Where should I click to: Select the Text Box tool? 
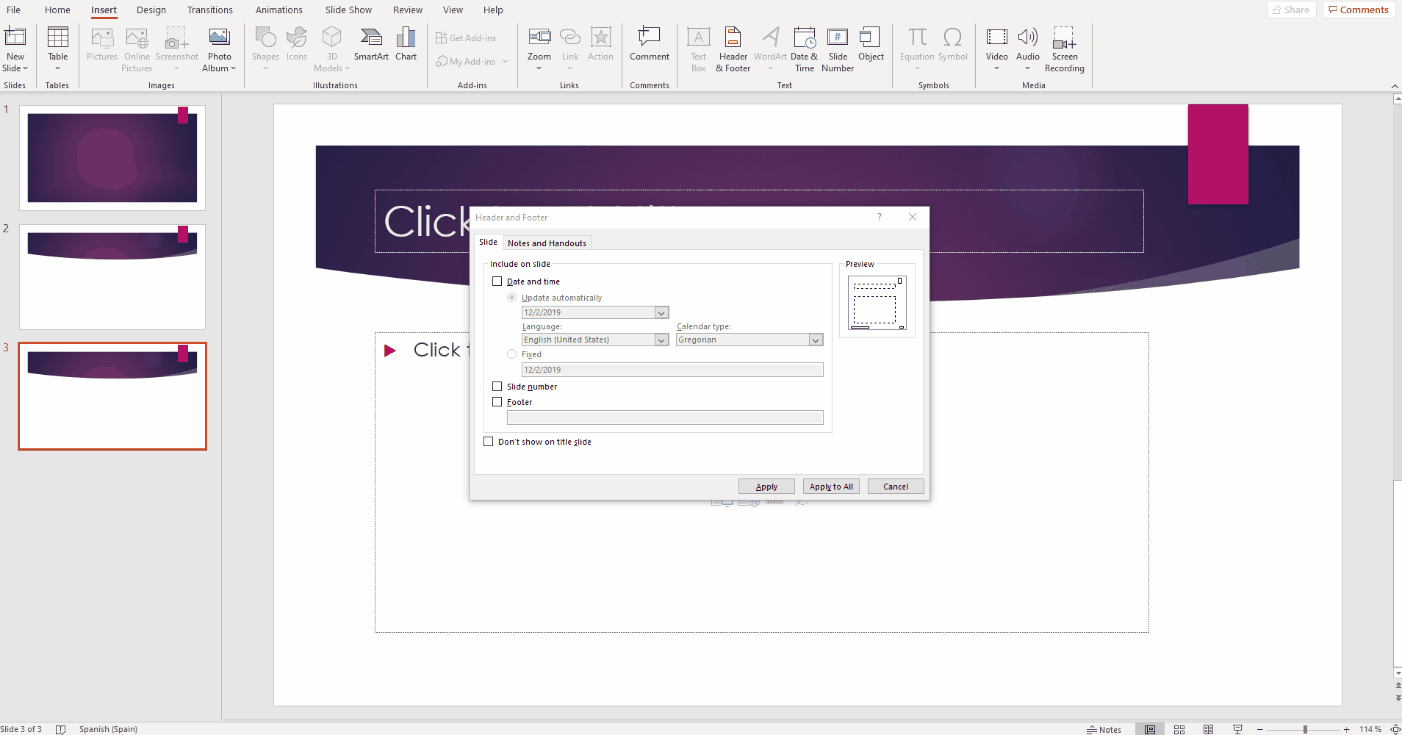pyautogui.click(x=698, y=48)
